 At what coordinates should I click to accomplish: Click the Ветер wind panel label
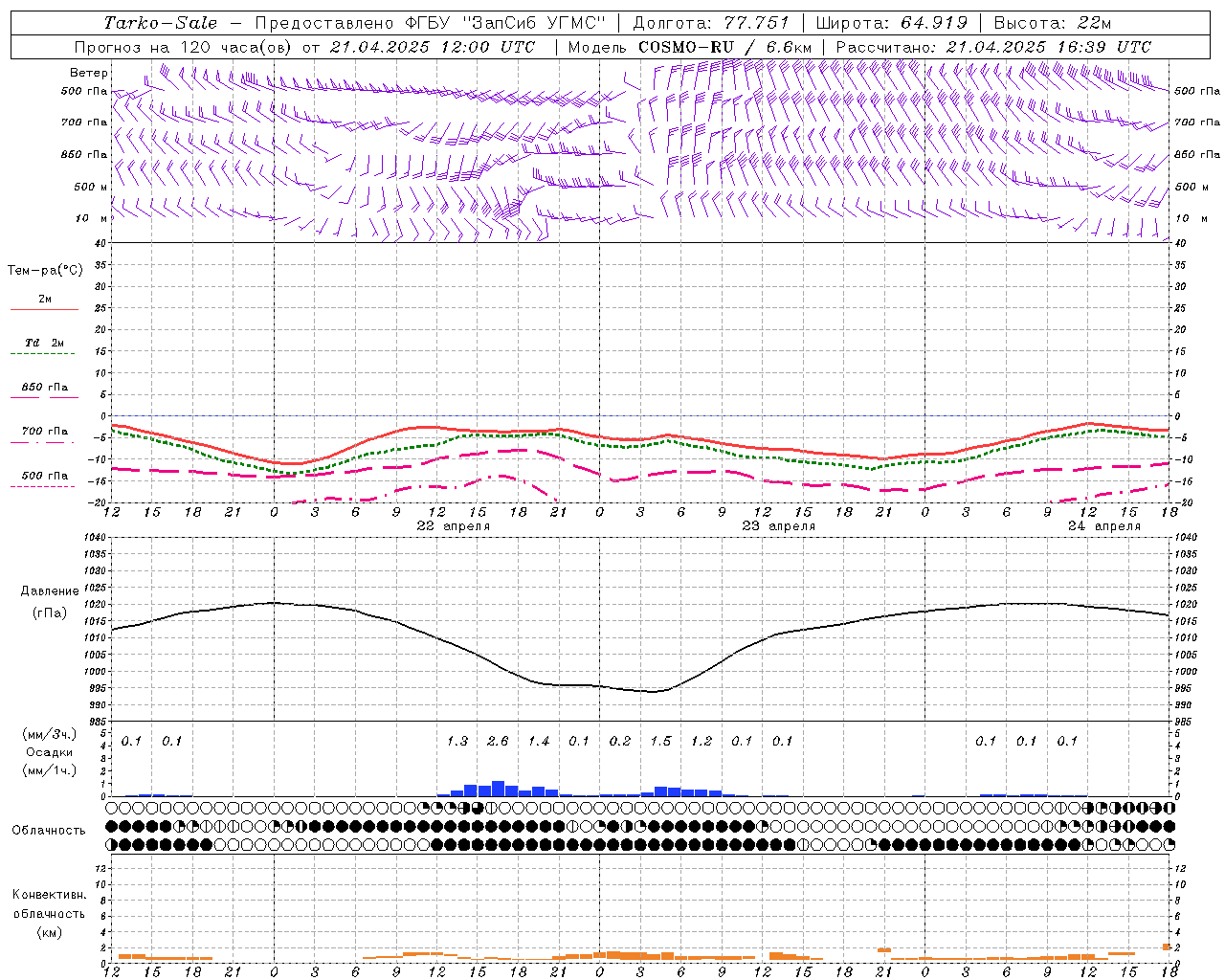89,73
